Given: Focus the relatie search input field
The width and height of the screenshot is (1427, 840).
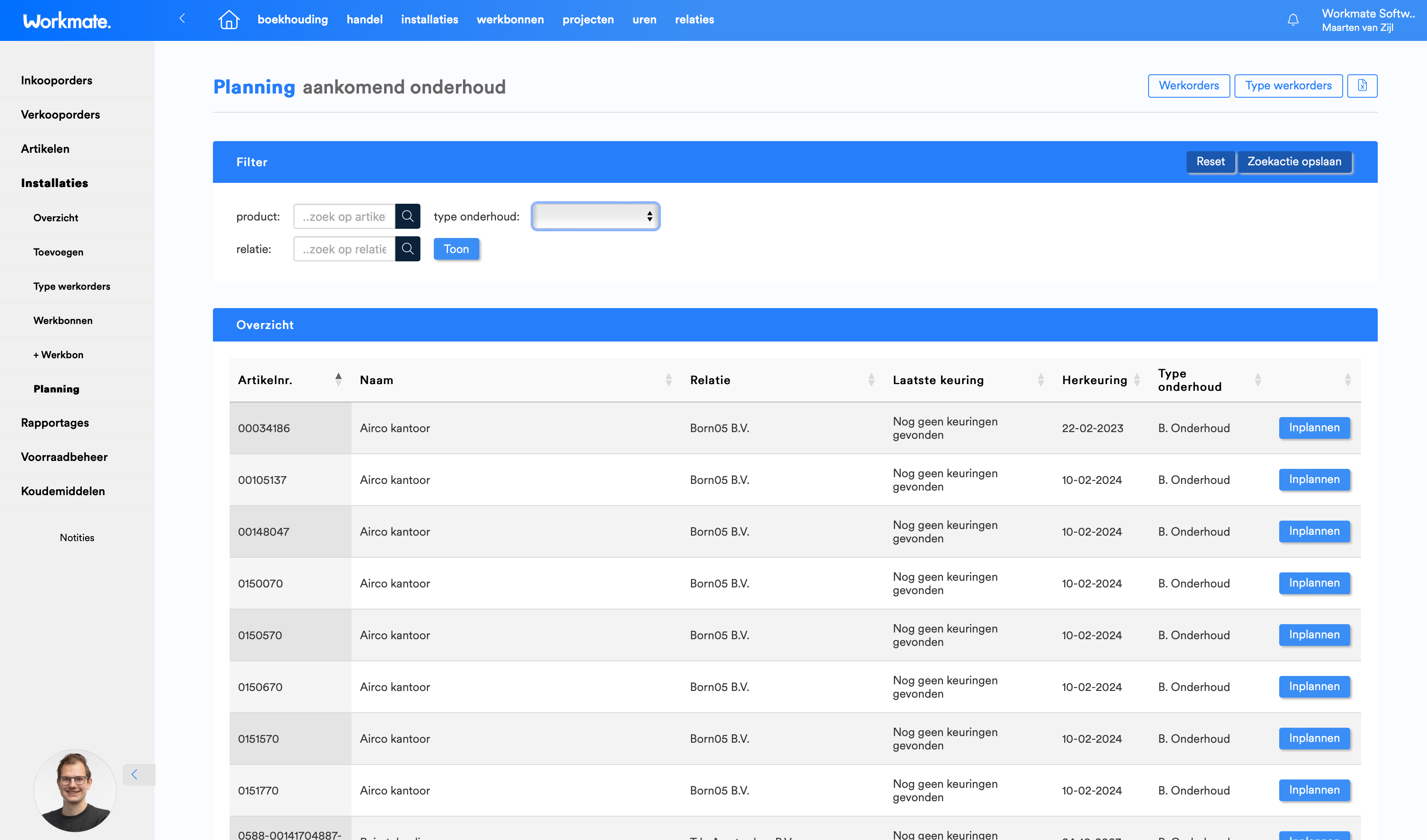Looking at the screenshot, I should click(x=344, y=249).
